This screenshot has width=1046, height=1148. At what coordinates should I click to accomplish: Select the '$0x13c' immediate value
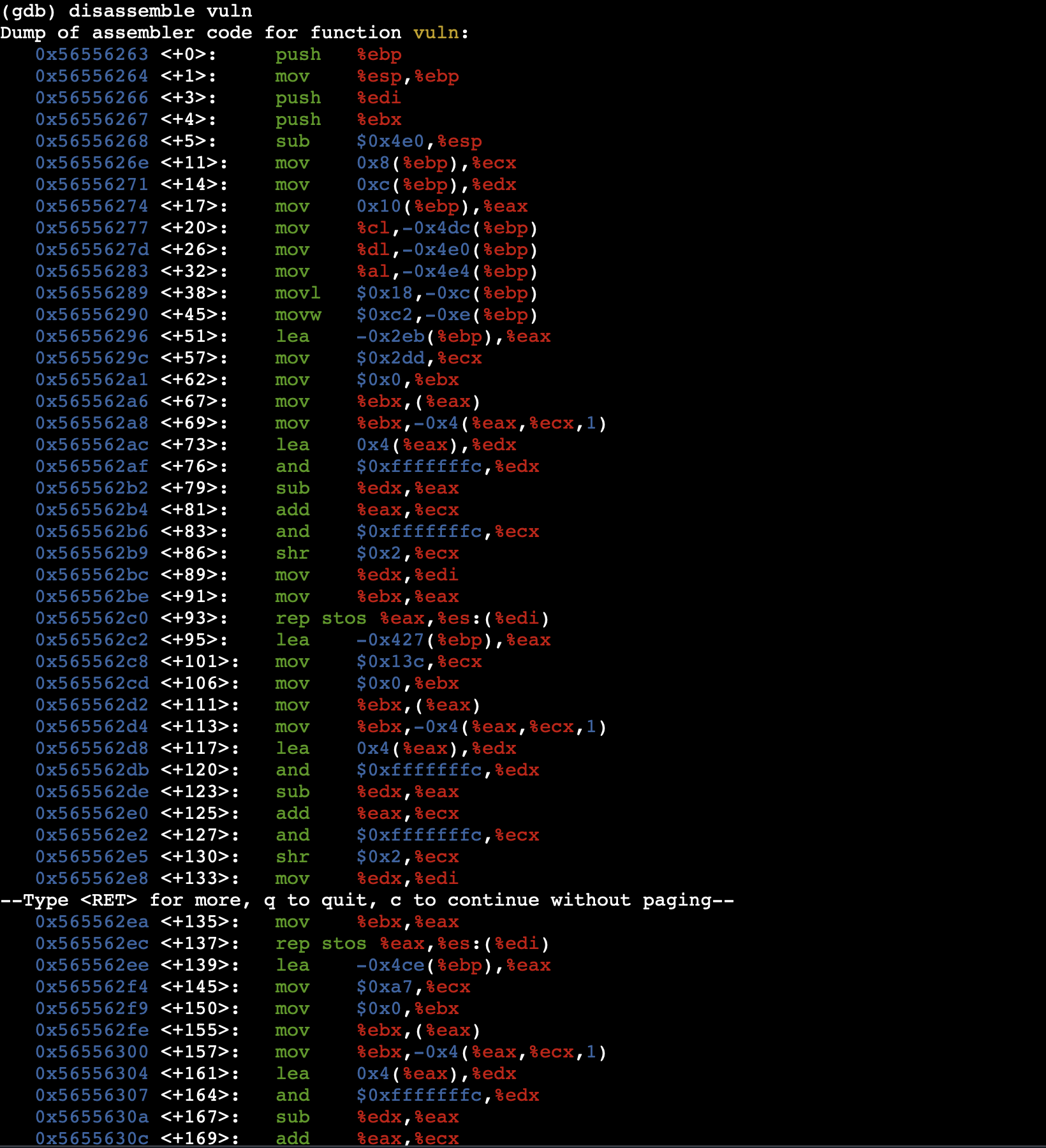(390, 661)
